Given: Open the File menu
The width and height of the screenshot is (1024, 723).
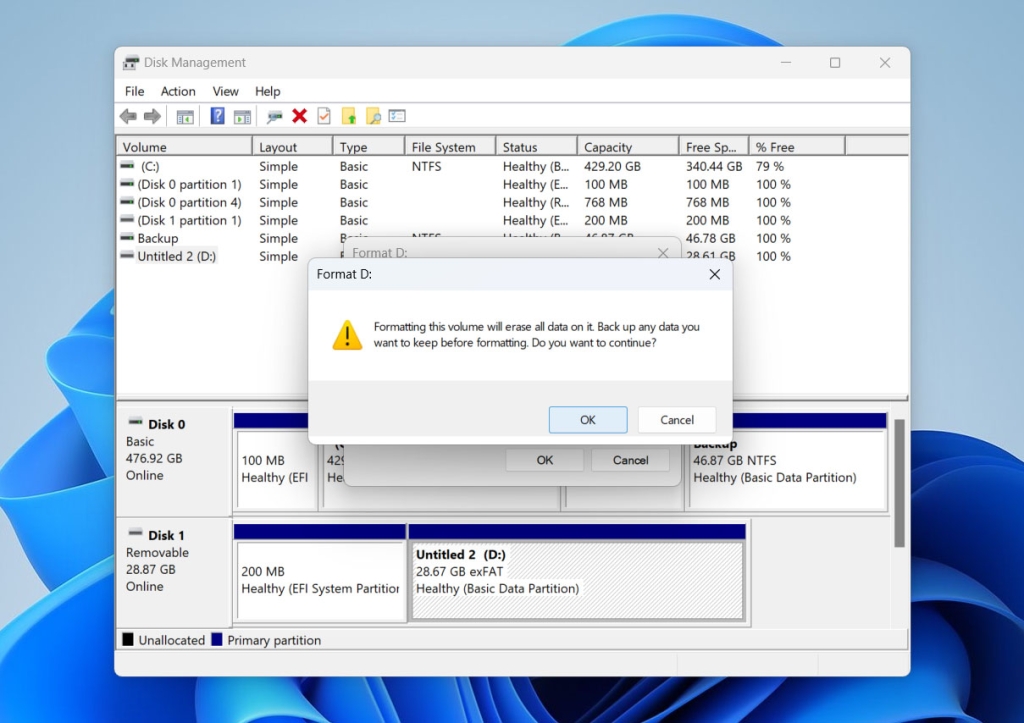Looking at the screenshot, I should click(134, 91).
